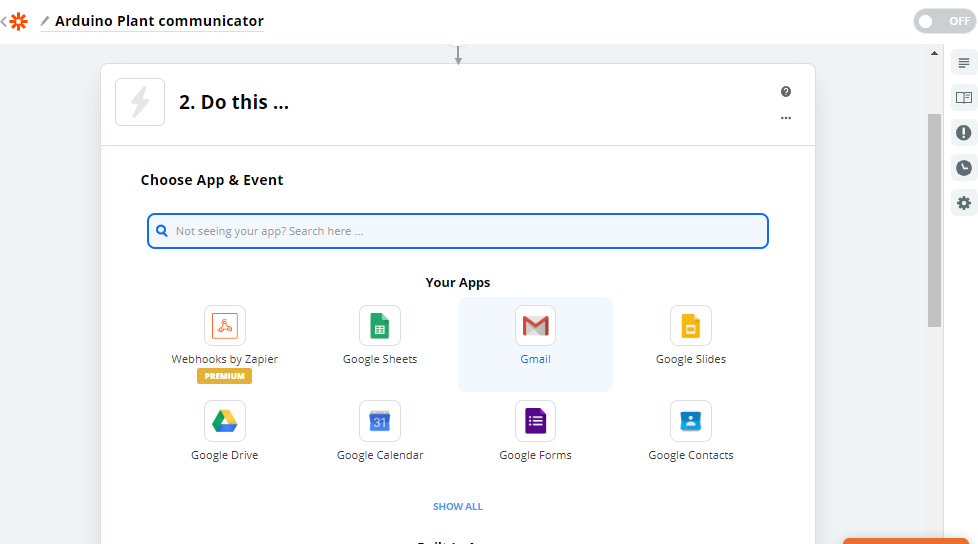
Task: Choose the Google Sheets app icon
Action: (380, 326)
